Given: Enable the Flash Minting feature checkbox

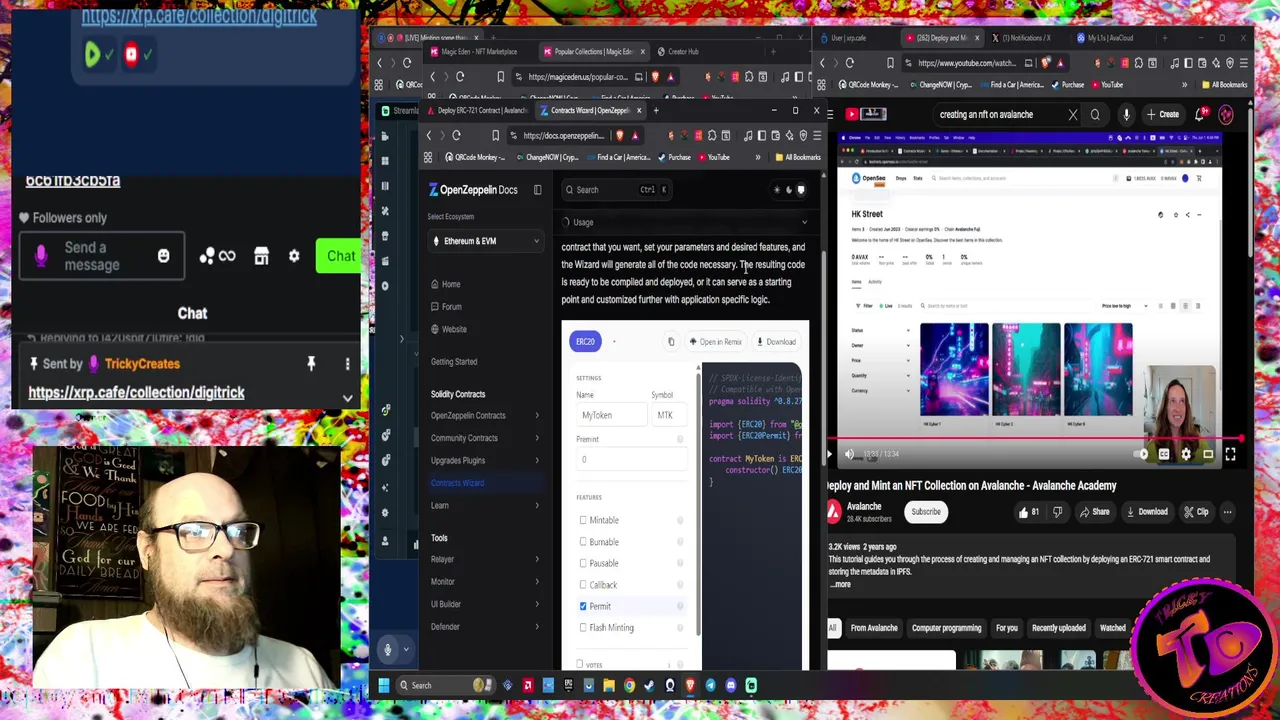Looking at the screenshot, I should [583, 628].
